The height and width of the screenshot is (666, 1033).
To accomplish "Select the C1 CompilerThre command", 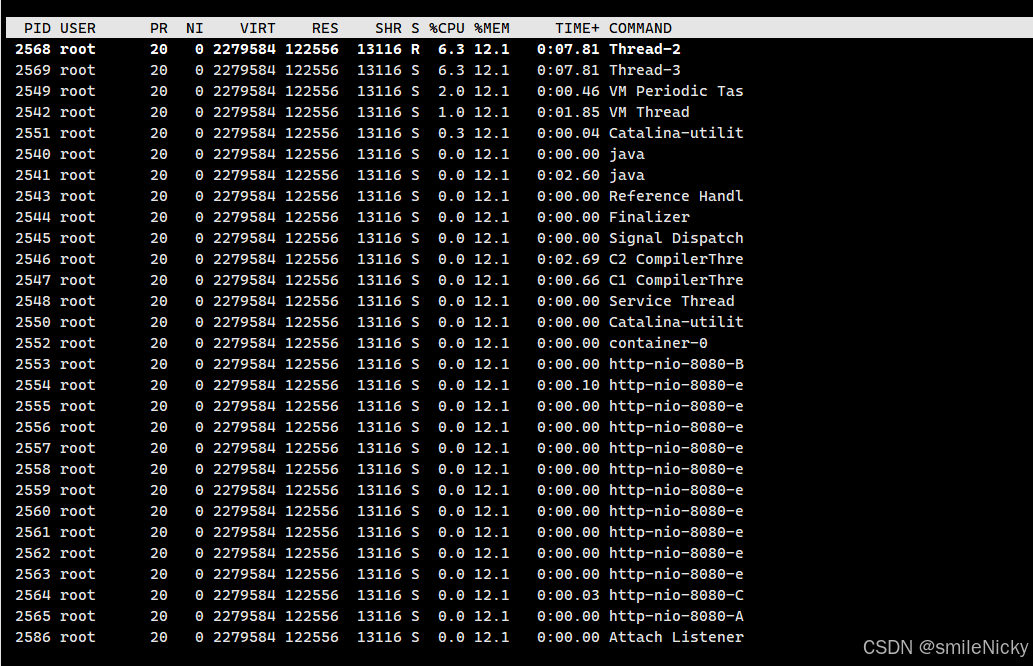I will pos(675,280).
